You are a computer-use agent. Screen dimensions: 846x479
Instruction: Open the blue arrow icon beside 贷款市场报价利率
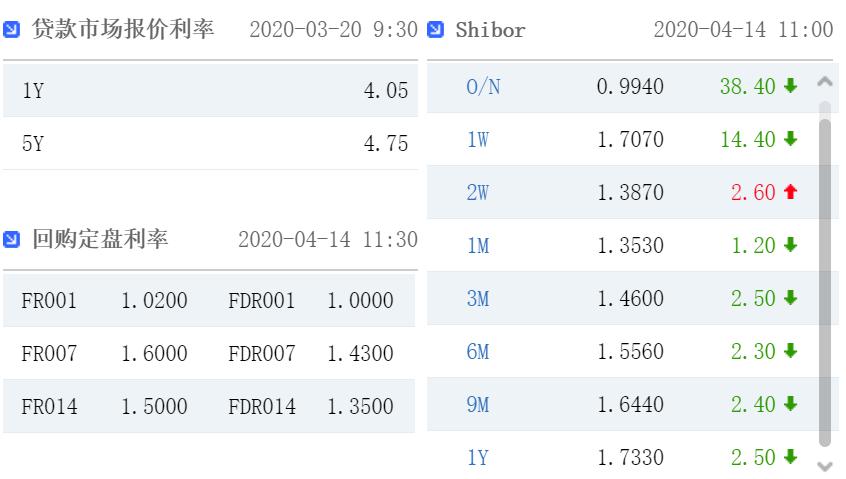coord(11,29)
